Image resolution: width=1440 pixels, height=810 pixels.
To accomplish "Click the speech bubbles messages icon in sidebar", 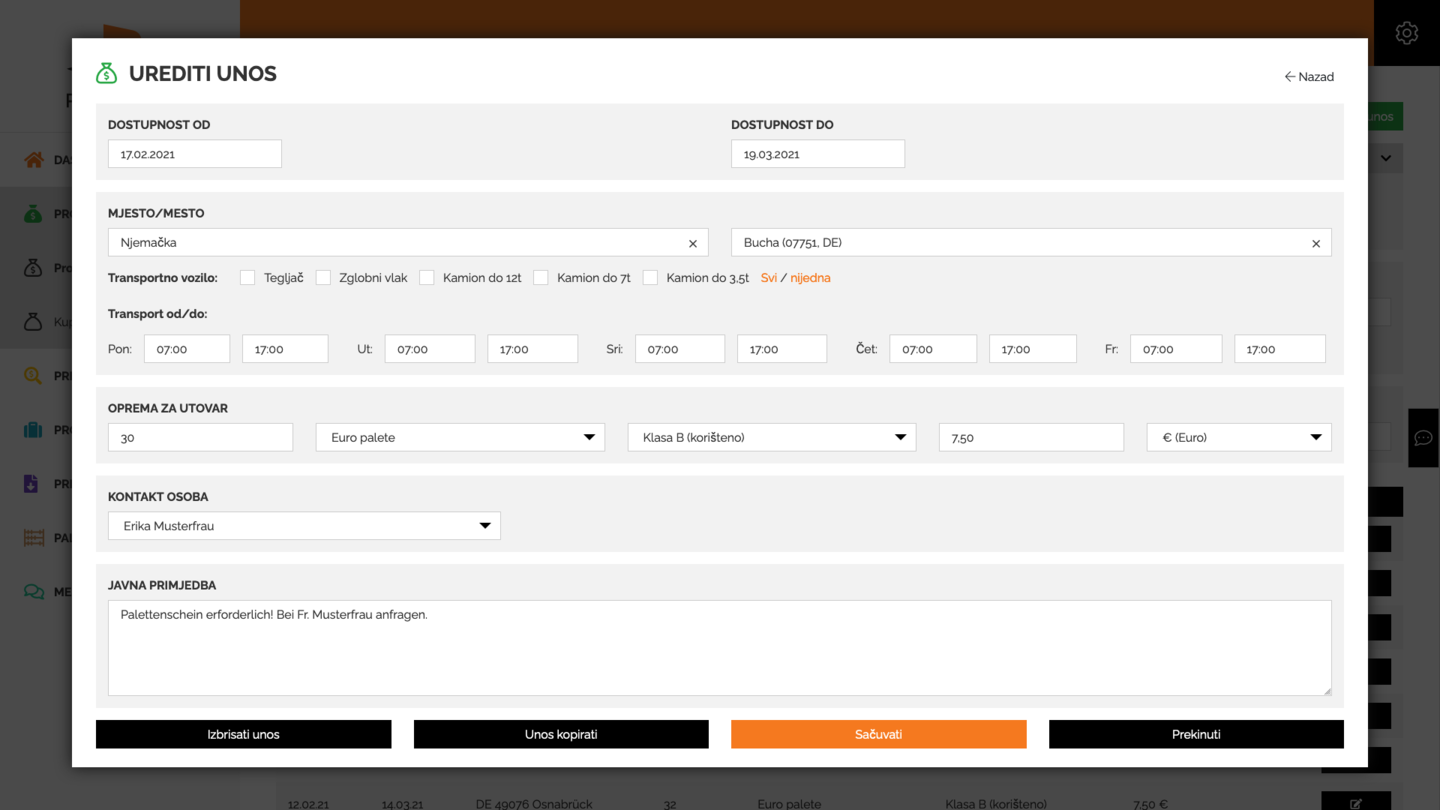I will click(x=34, y=592).
